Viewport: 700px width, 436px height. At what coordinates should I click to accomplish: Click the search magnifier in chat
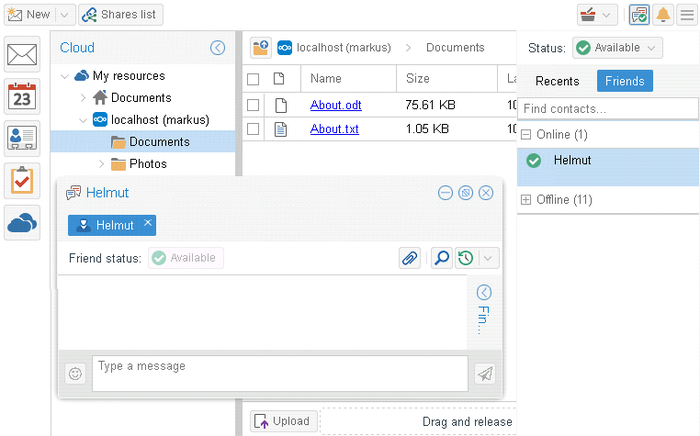tap(441, 258)
